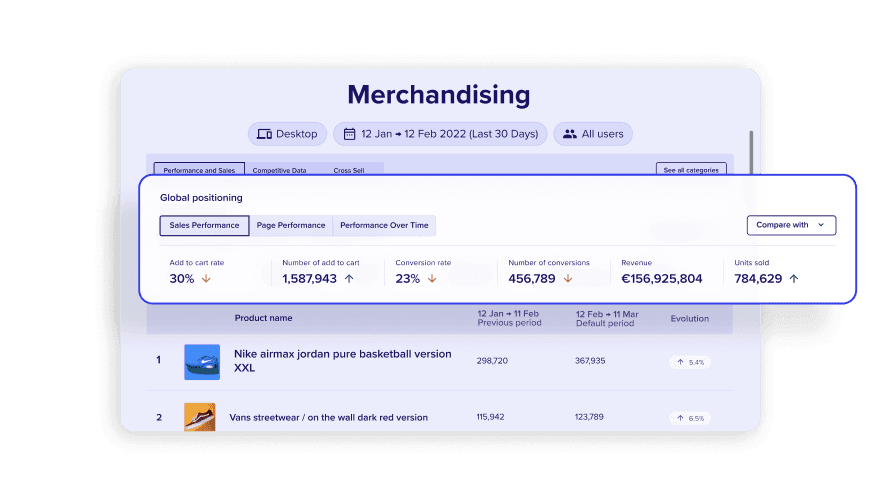Click the calendar icon in the date filter

pos(349,134)
